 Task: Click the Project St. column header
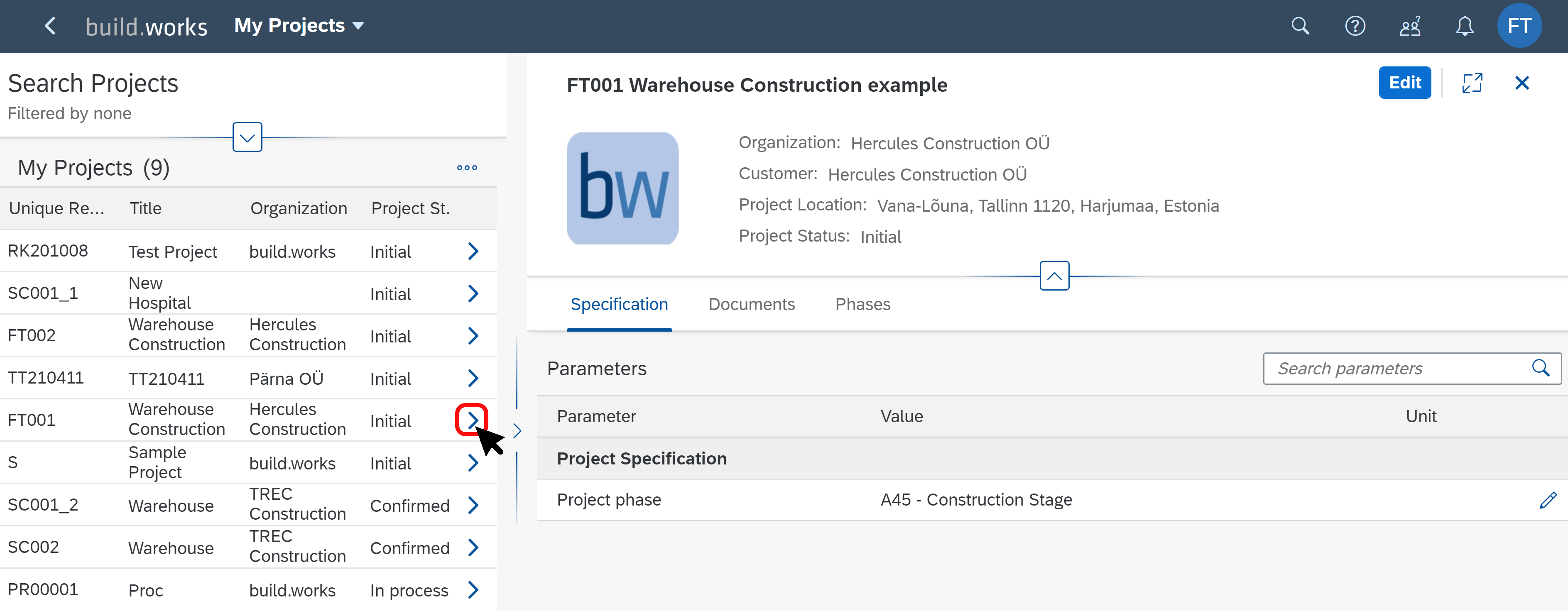point(410,208)
